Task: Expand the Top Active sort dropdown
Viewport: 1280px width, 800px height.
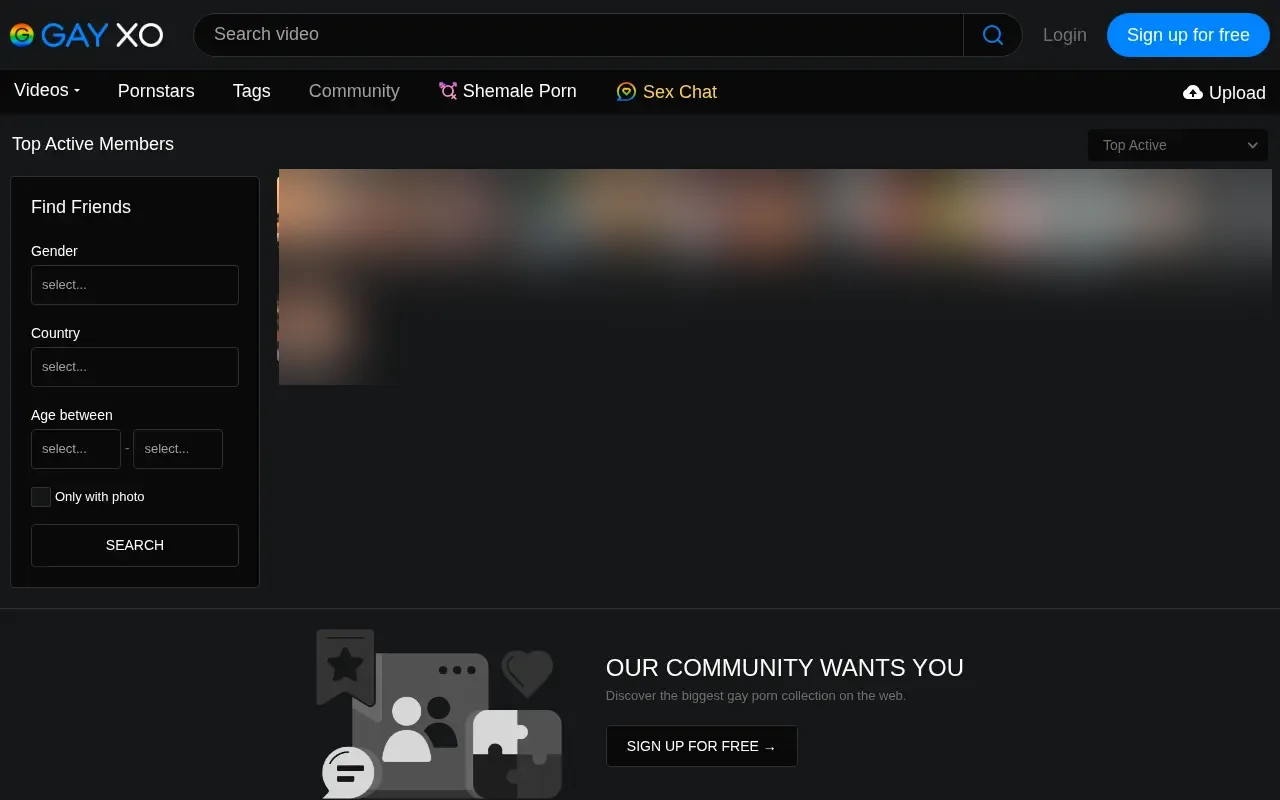Action: click(1178, 145)
